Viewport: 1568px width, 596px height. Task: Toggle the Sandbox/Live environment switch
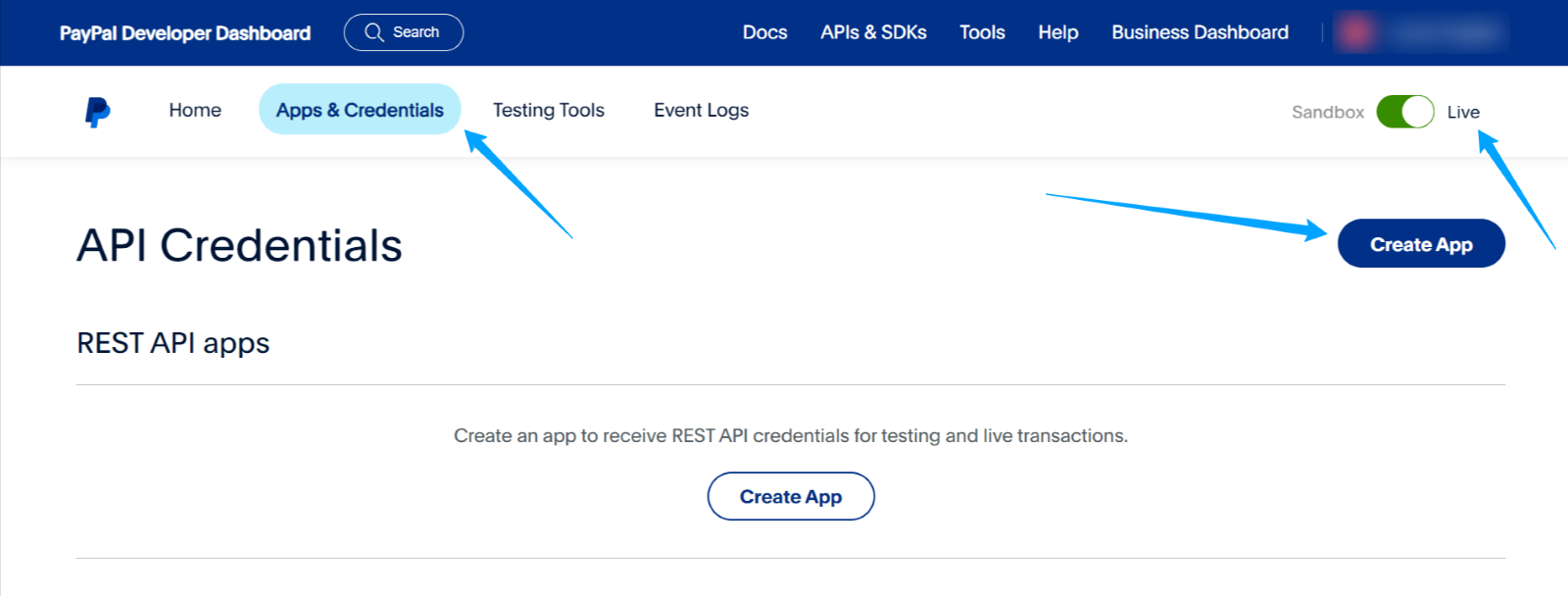1404,112
